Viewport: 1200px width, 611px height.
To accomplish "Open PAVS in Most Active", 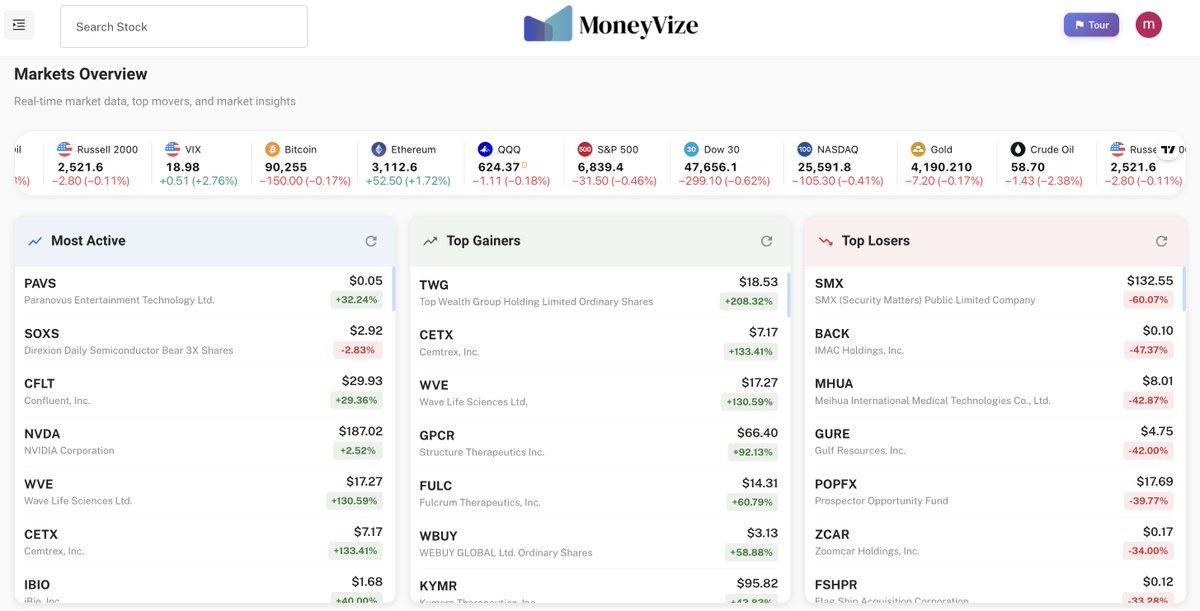I will [x=204, y=291].
